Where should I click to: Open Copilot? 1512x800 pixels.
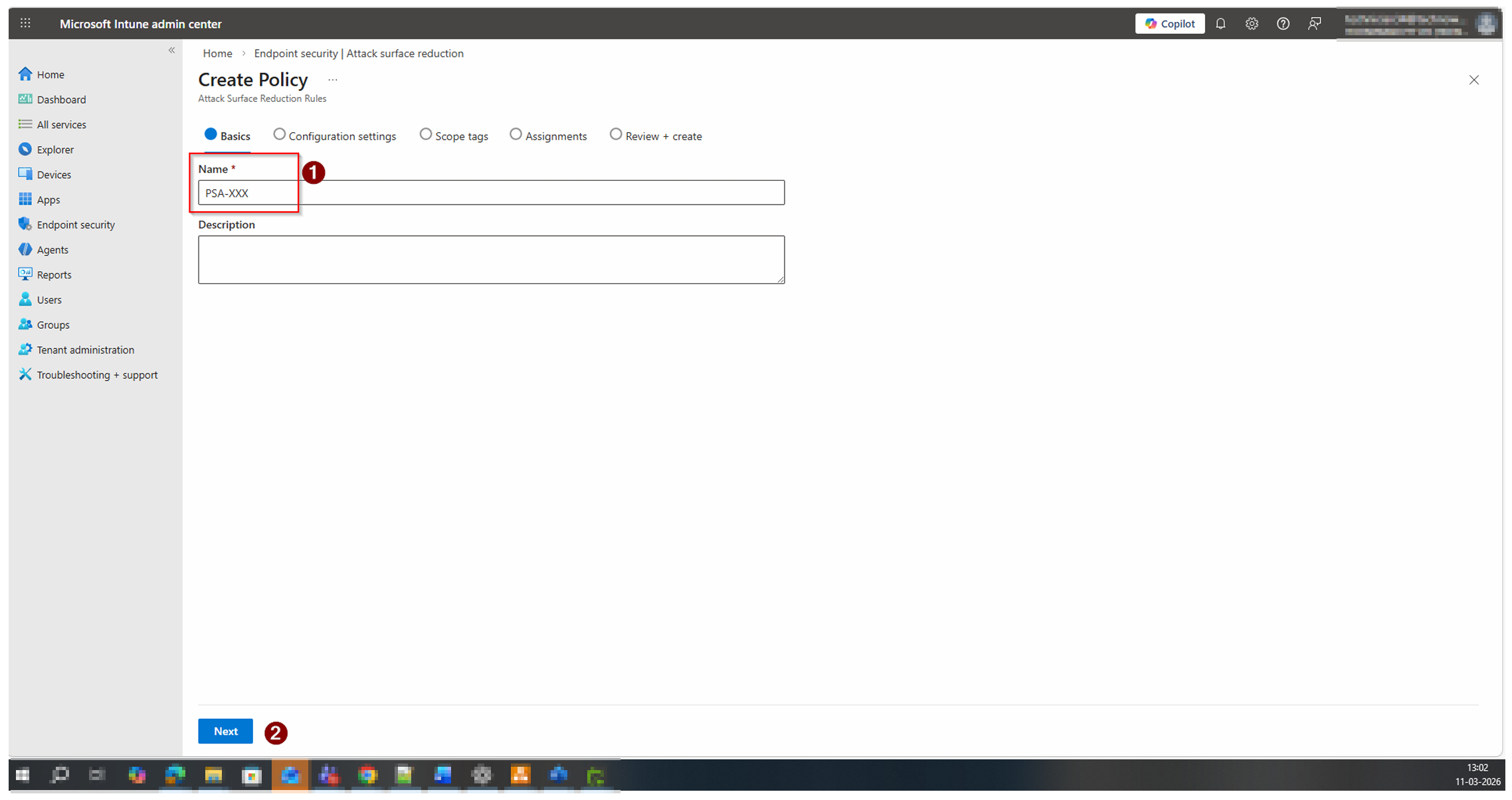[x=1169, y=23]
